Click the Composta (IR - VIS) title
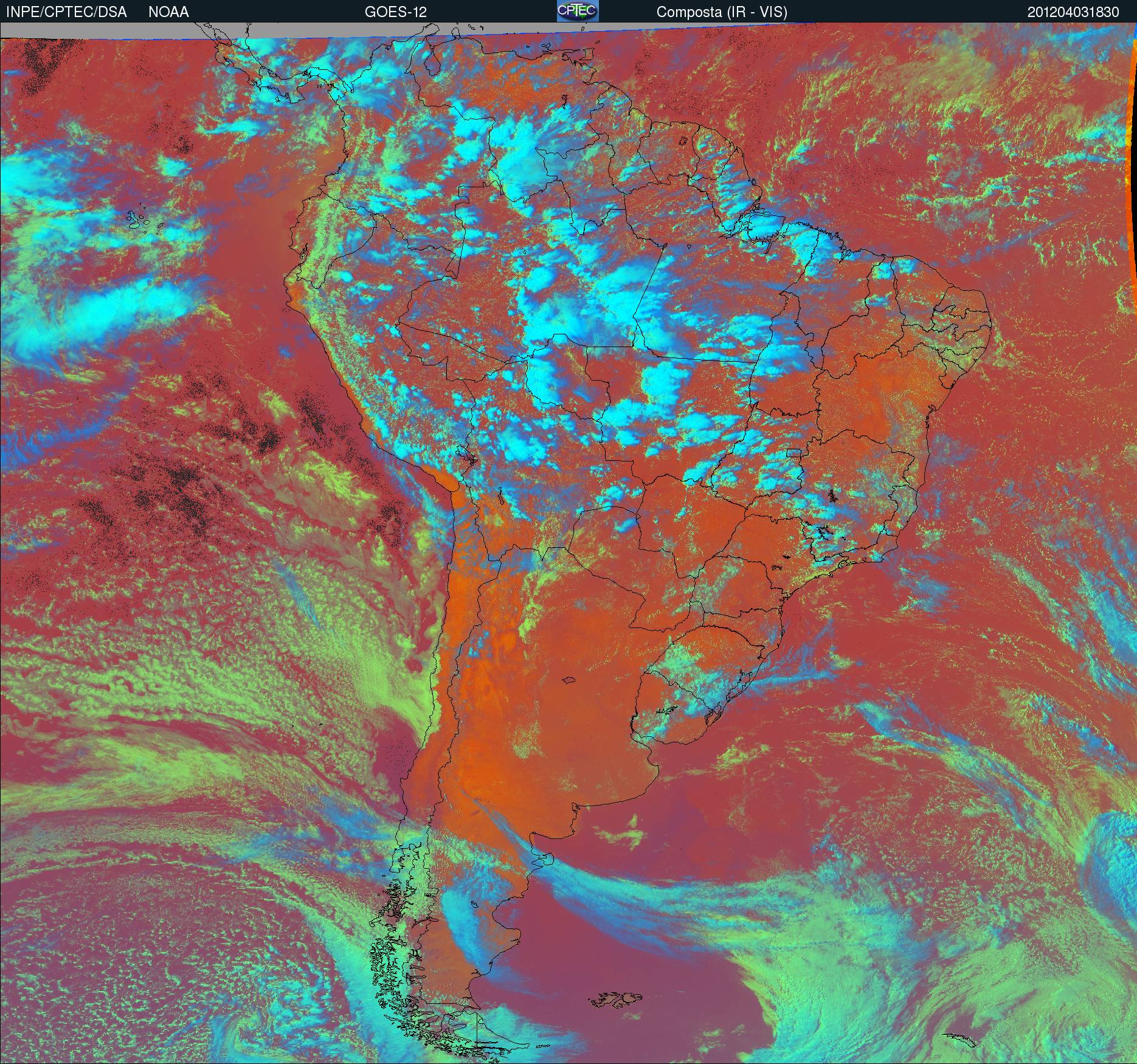The height and width of the screenshot is (1064, 1137). point(722,12)
